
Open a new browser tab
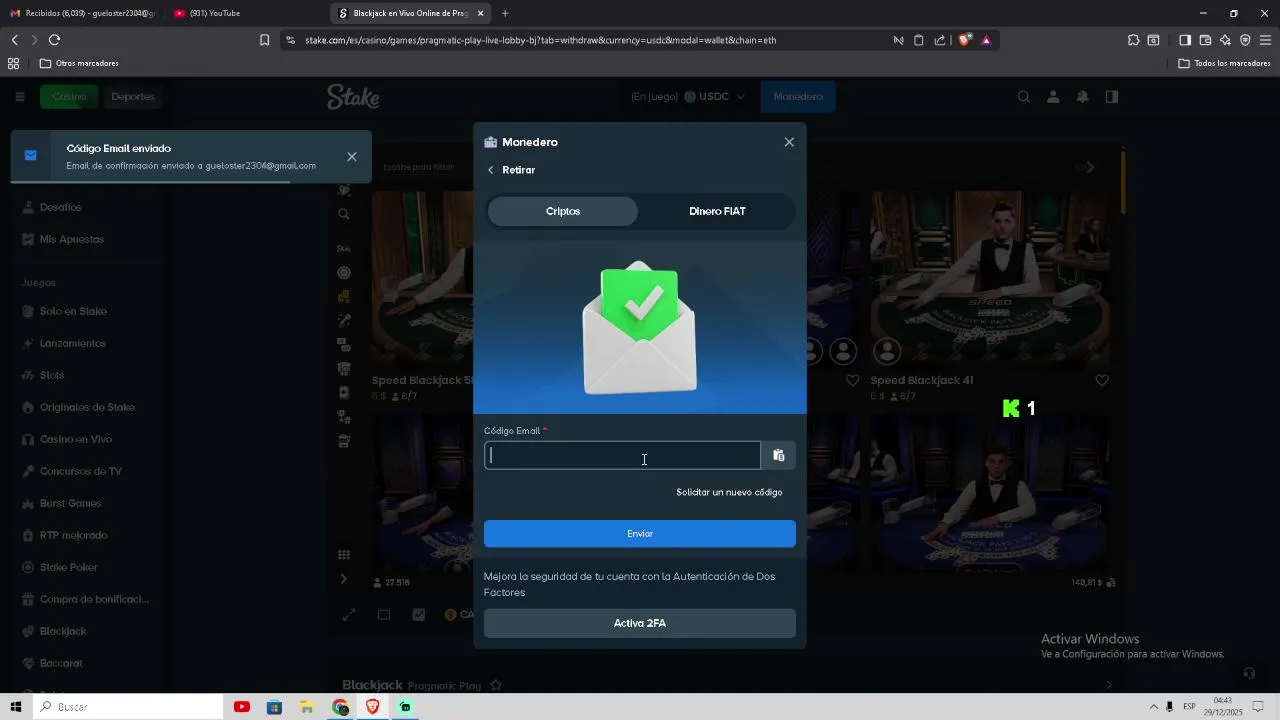point(505,13)
